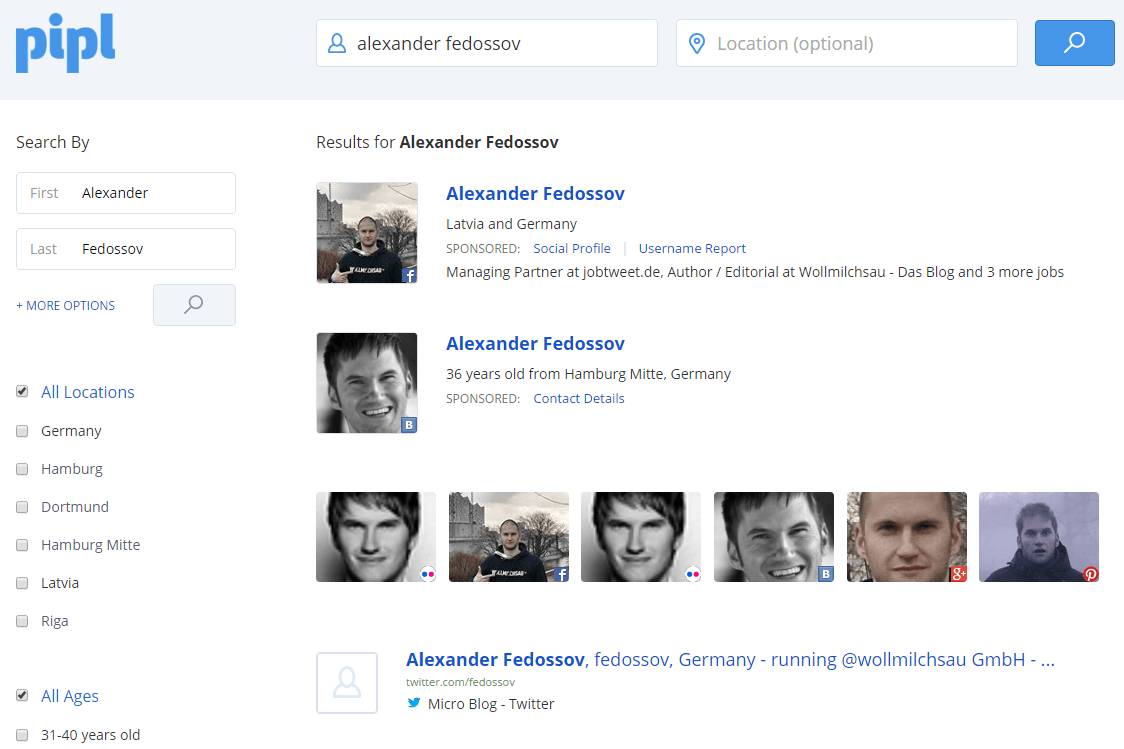This screenshot has height=749, width=1124.
Task: Open the Username Report sponsored link
Action: click(x=692, y=248)
